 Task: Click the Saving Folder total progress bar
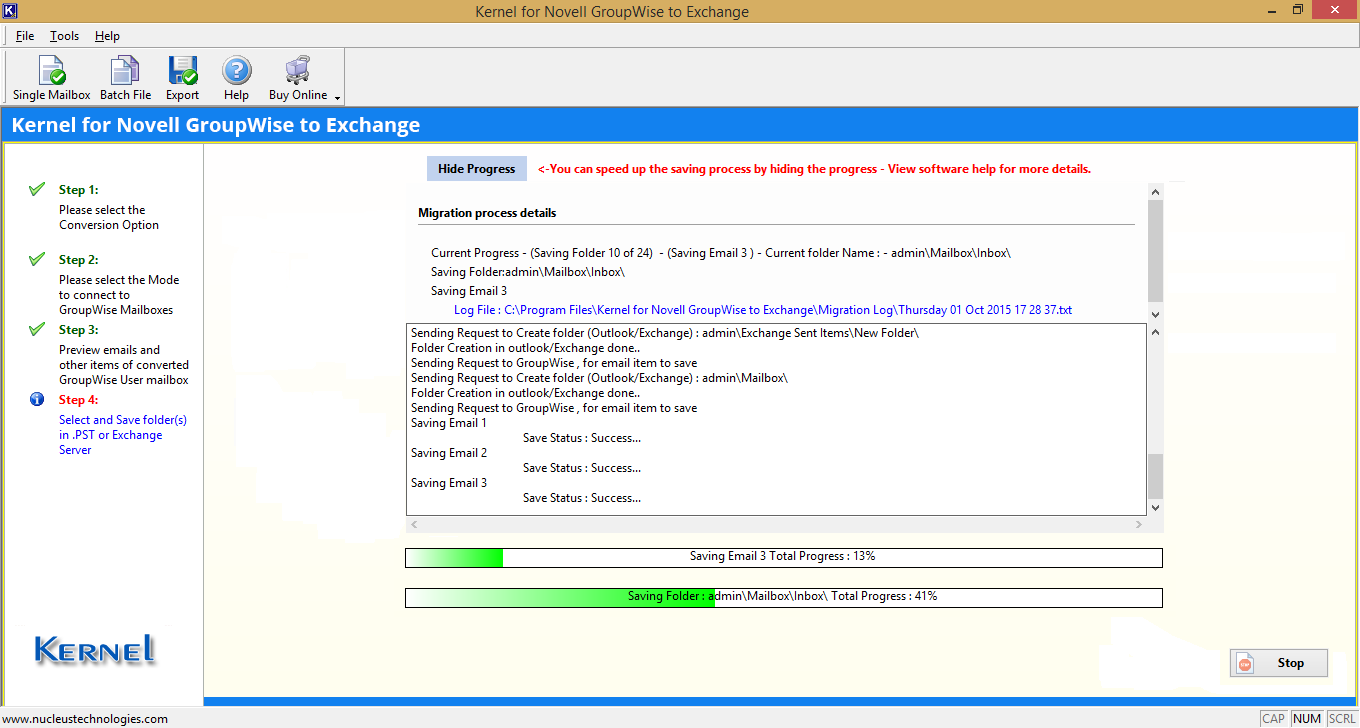(784, 597)
